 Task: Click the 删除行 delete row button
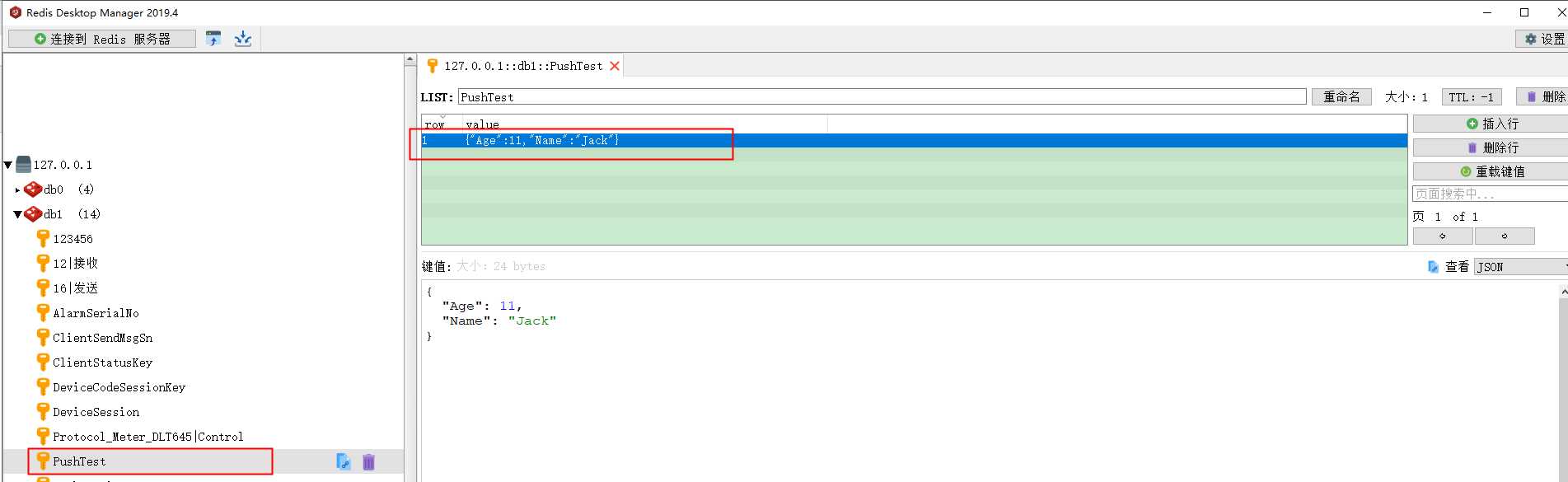(1491, 147)
